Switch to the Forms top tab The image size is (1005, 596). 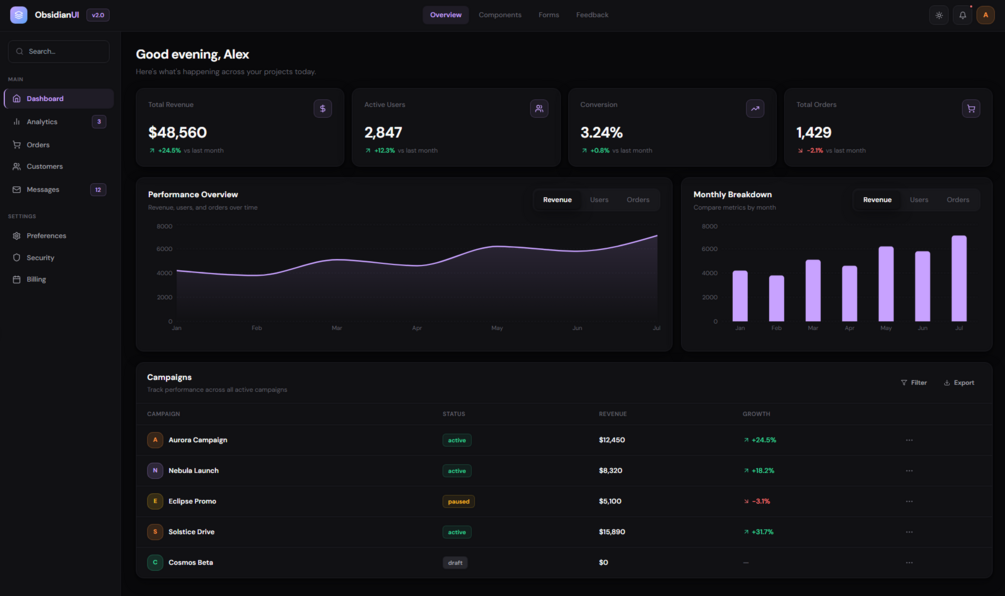tap(549, 15)
